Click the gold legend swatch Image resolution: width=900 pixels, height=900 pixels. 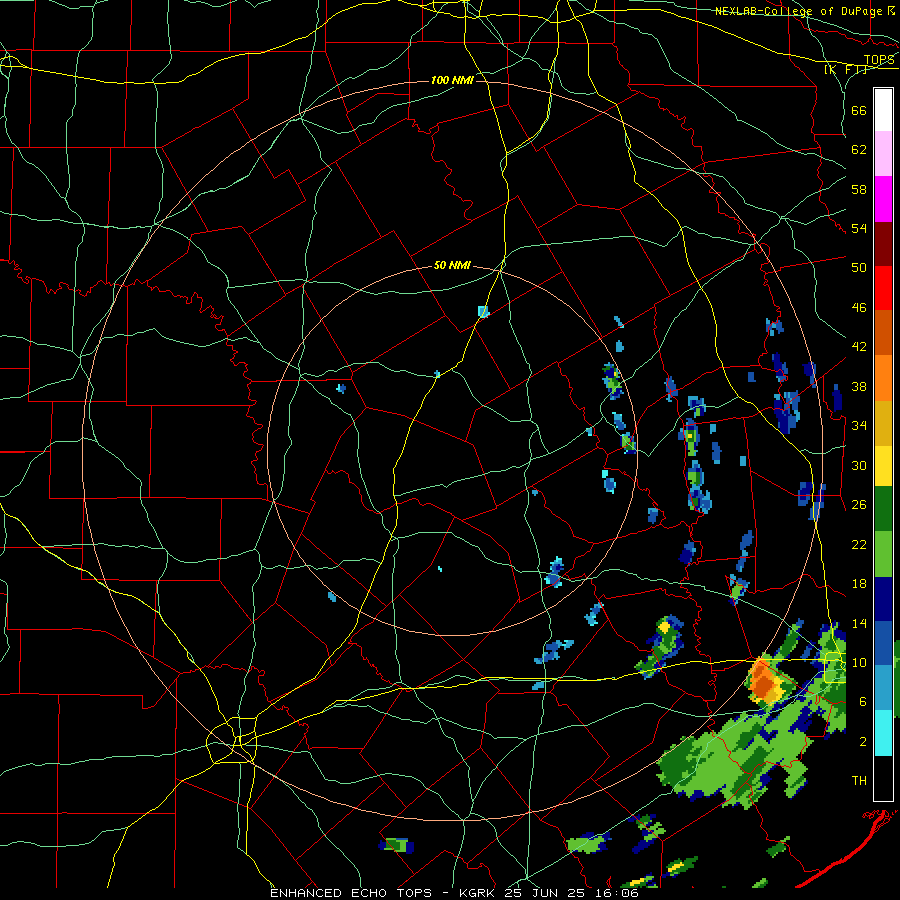[x=883, y=423]
